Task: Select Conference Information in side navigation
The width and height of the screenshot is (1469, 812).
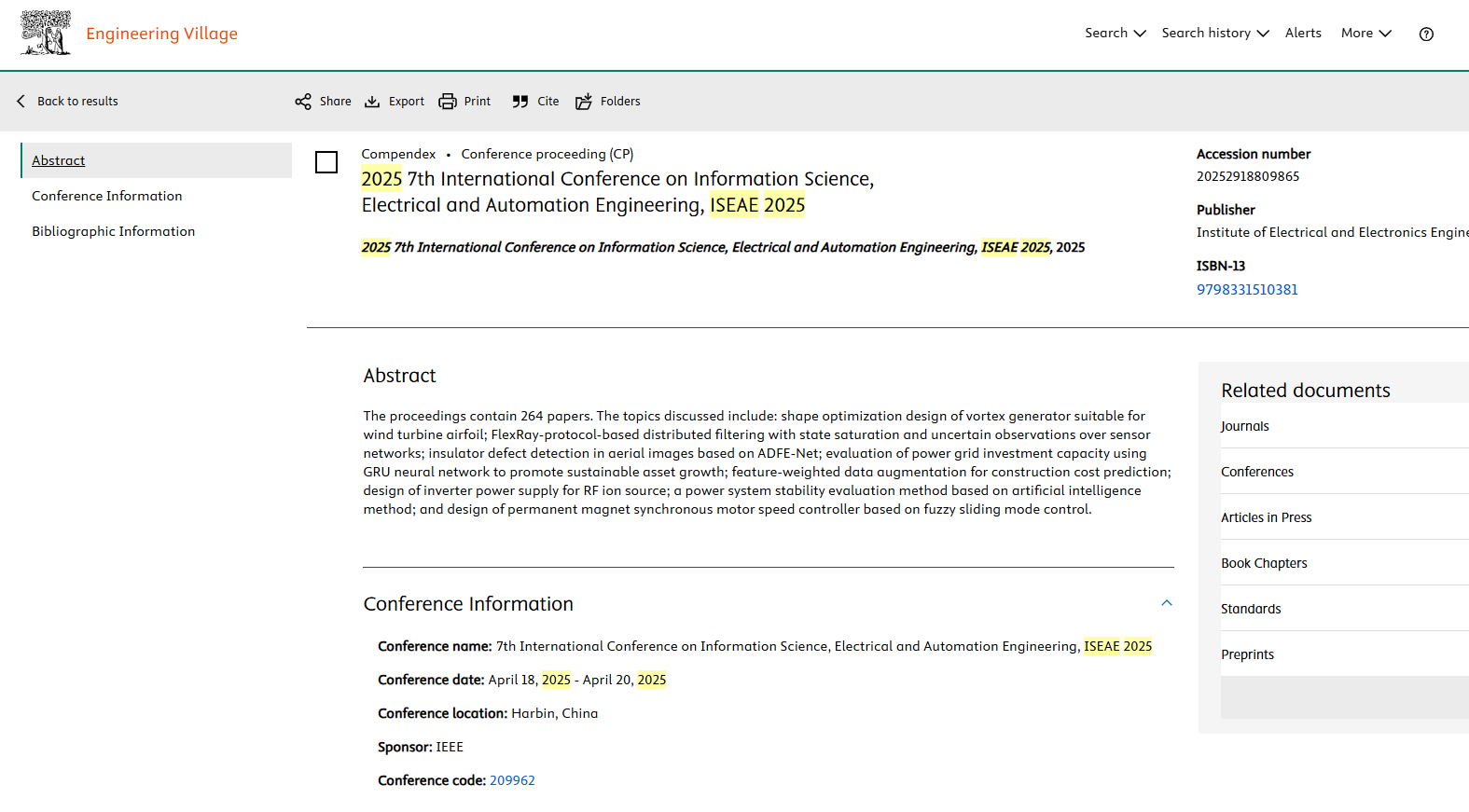Action: pyautogui.click(x=106, y=196)
